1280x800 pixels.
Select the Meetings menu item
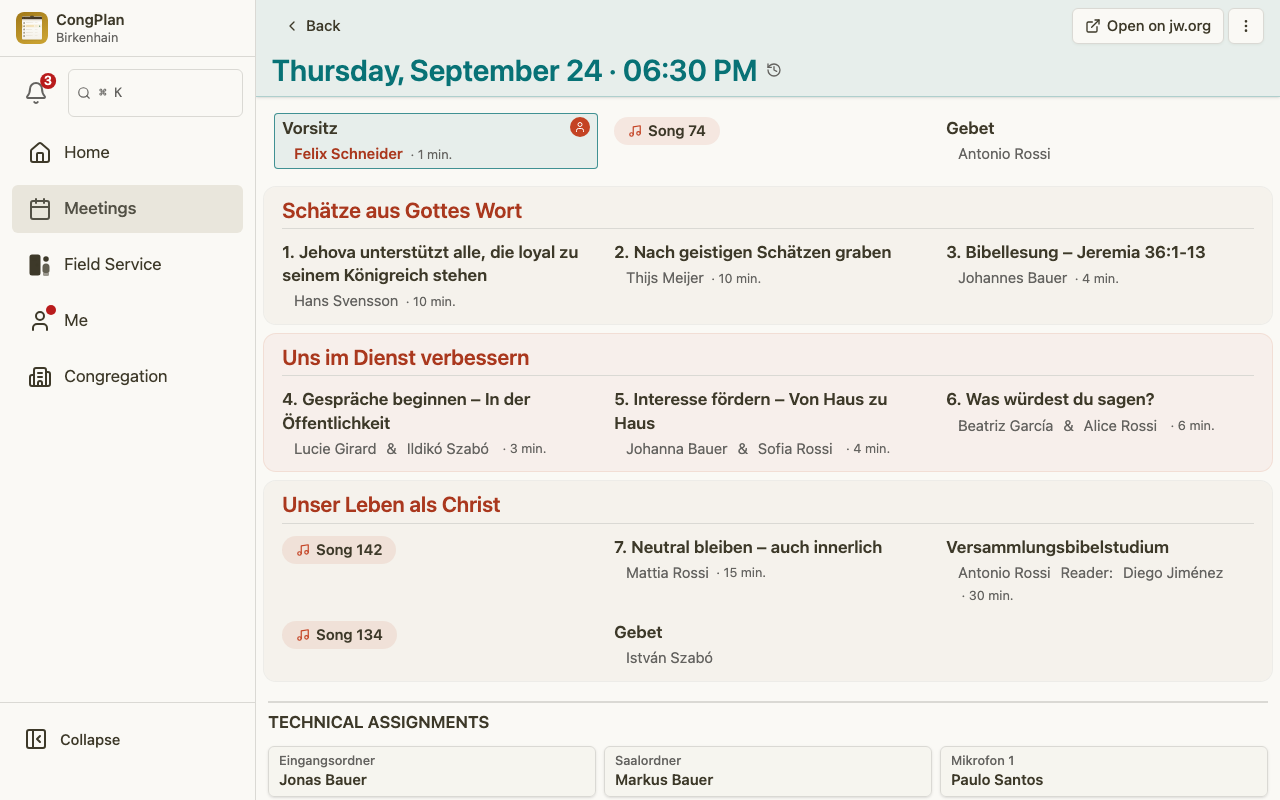pyautogui.click(x=128, y=208)
